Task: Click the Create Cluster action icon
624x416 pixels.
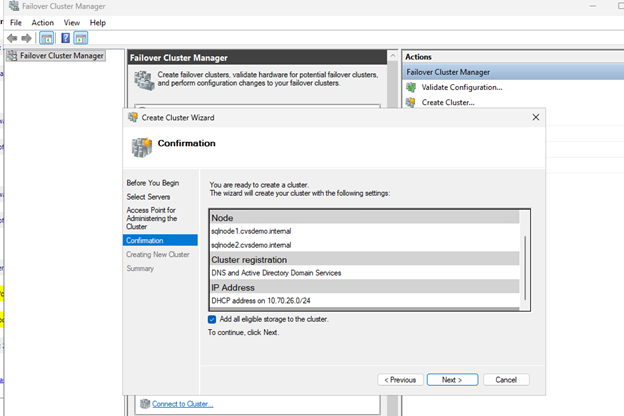Action: pyautogui.click(x=411, y=102)
